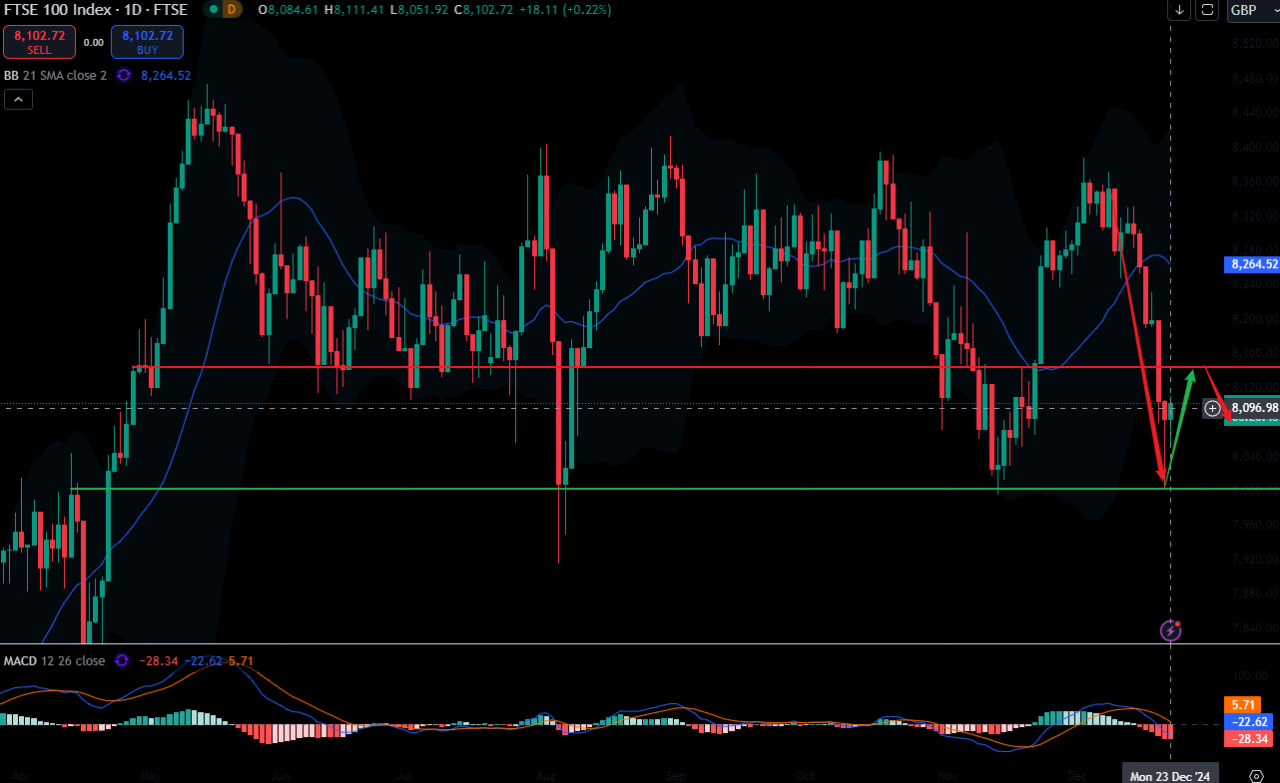
Task: Click the BB value 8,264.52 in the legend
Action: click(x=166, y=75)
